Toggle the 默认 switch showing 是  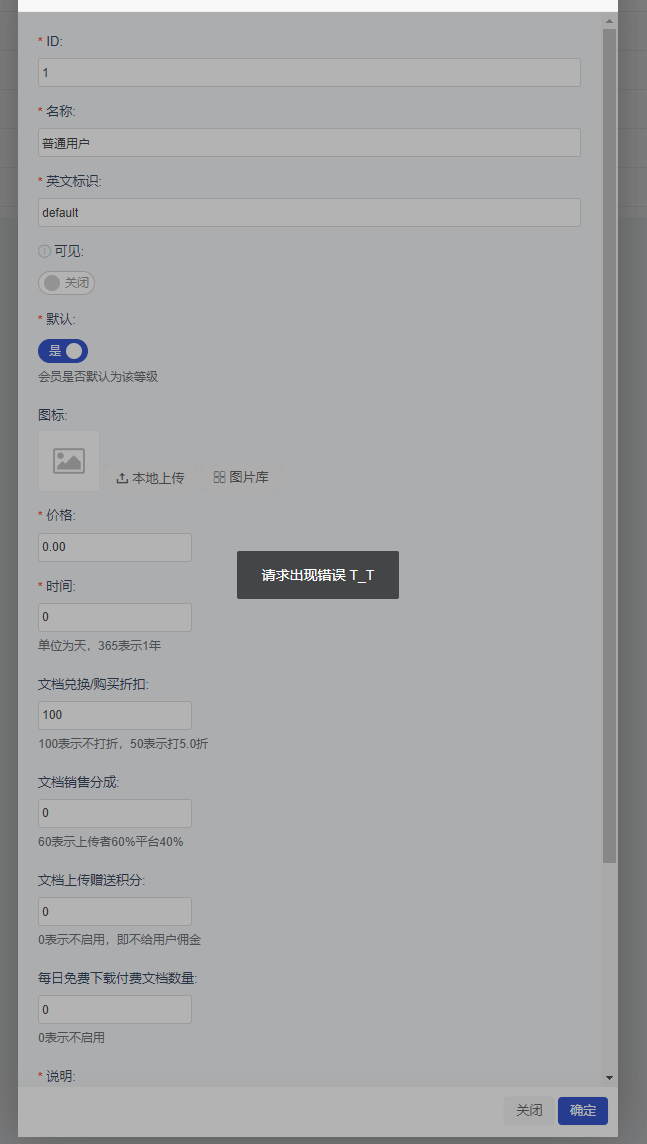63,351
